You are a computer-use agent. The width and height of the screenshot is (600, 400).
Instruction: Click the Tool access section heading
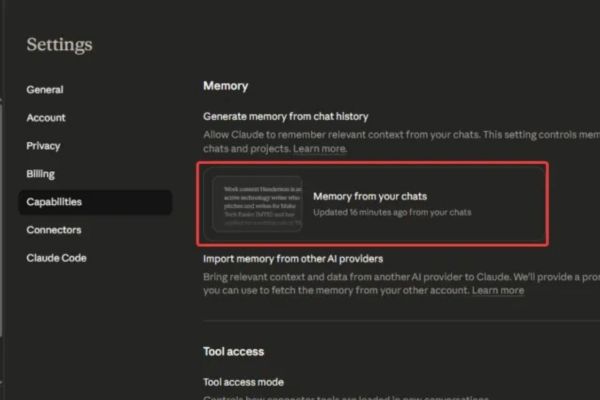tap(234, 351)
